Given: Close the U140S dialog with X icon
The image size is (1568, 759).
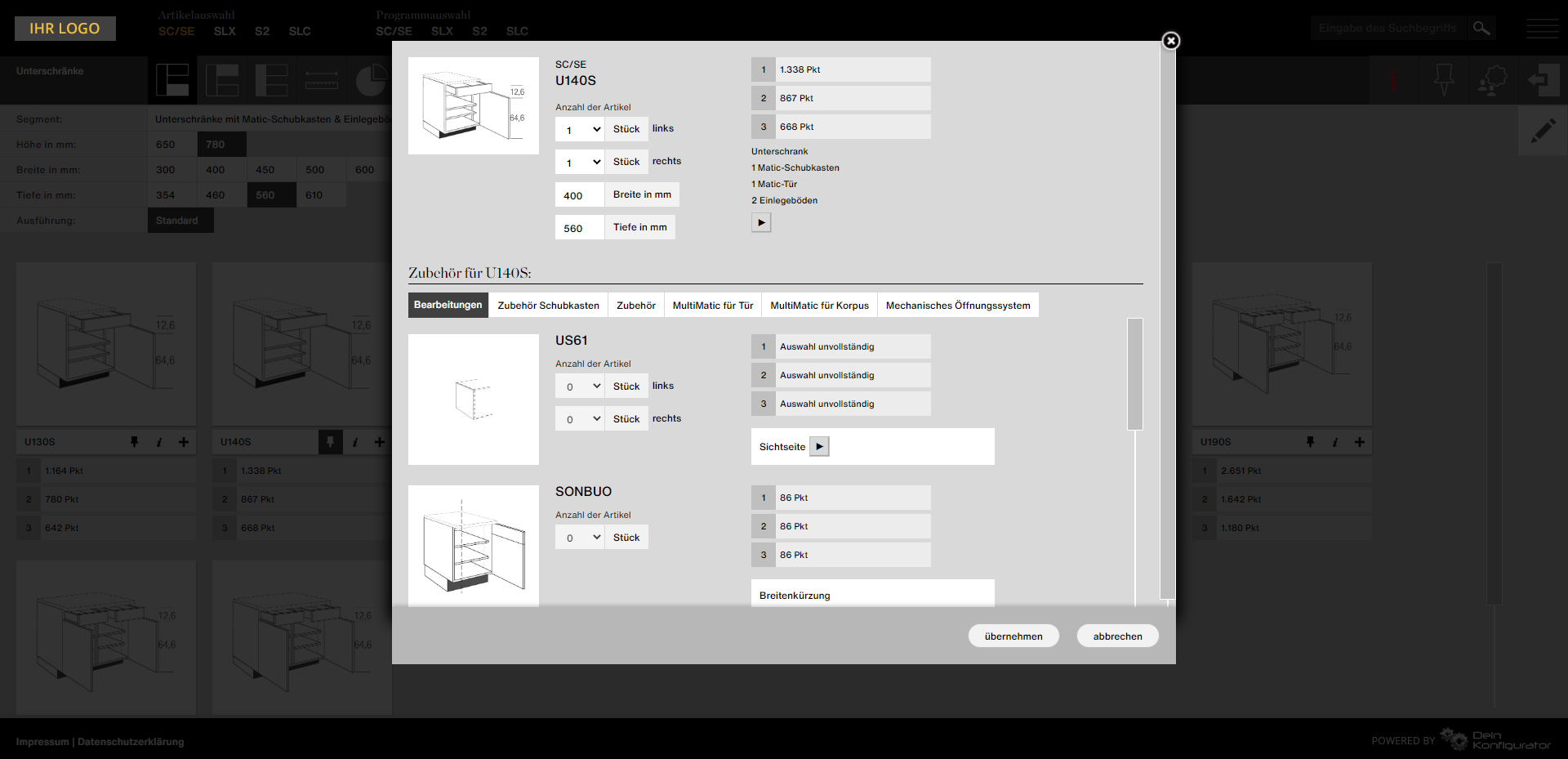Looking at the screenshot, I should pyautogui.click(x=1170, y=41).
